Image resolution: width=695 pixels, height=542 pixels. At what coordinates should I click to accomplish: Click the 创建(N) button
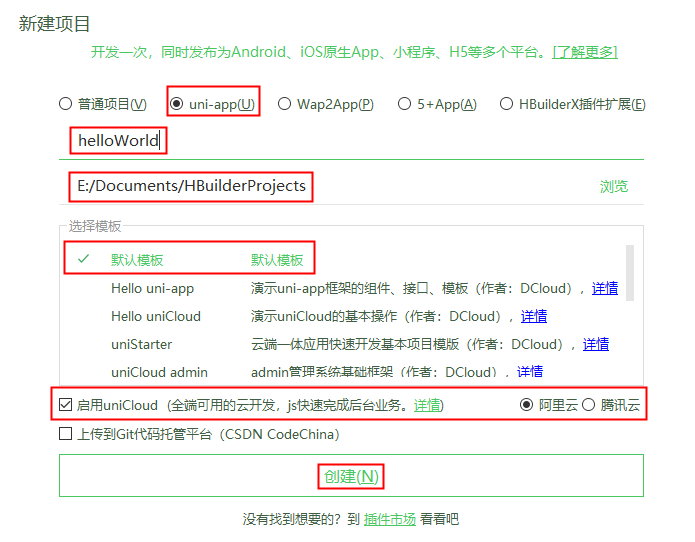[x=351, y=476]
